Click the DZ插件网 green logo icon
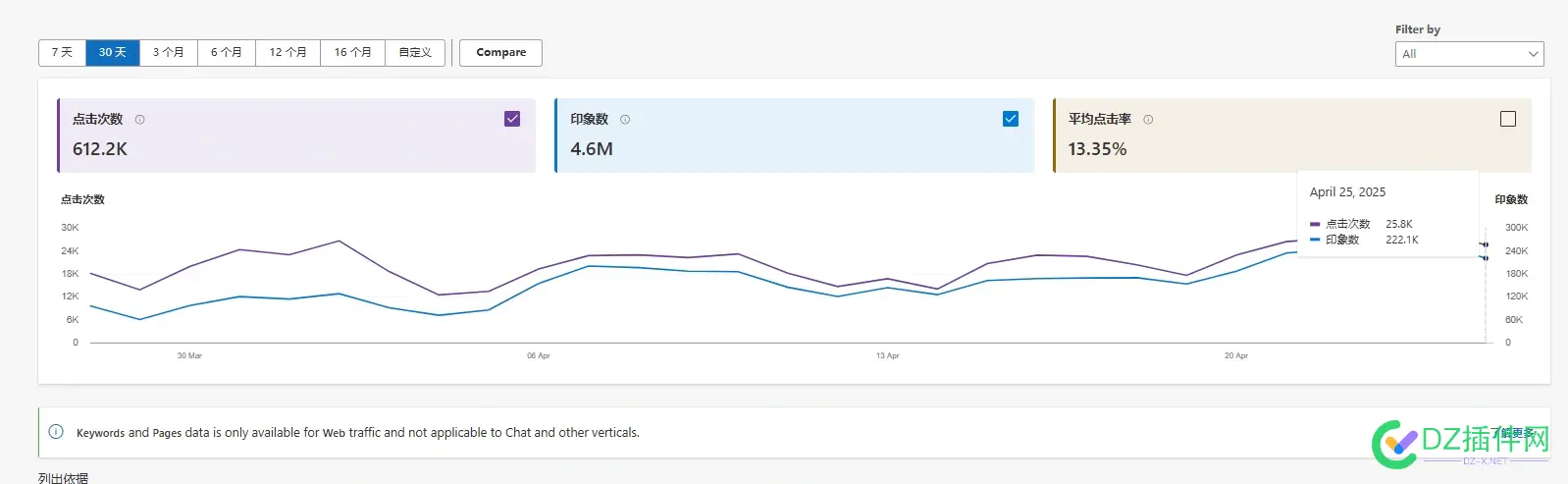 pyautogui.click(x=1394, y=444)
